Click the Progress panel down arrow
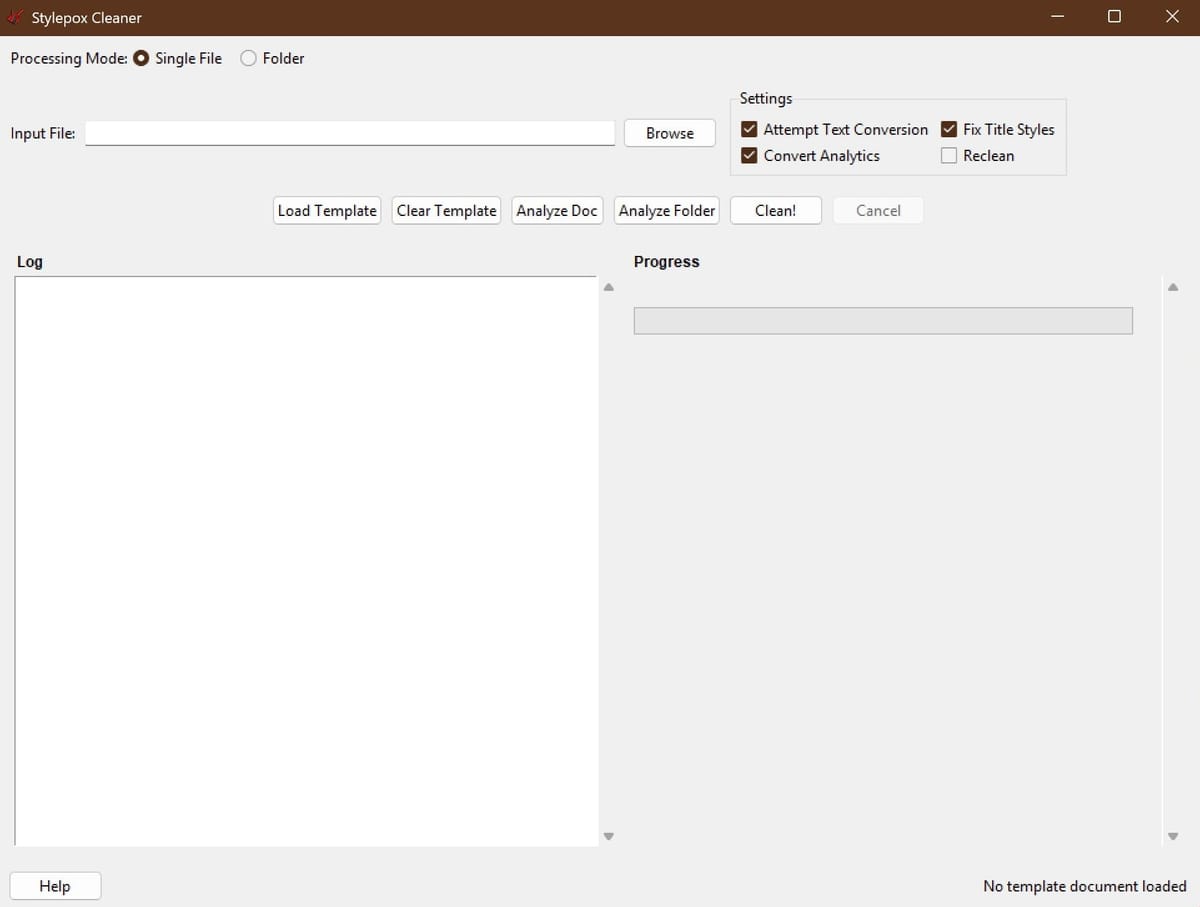Image resolution: width=1200 pixels, height=907 pixels. (1173, 837)
